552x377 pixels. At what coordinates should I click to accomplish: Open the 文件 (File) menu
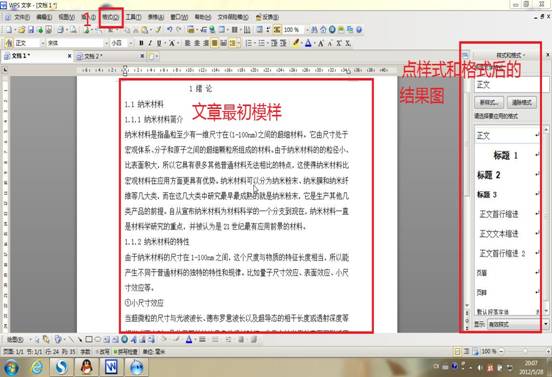point(21,17)
